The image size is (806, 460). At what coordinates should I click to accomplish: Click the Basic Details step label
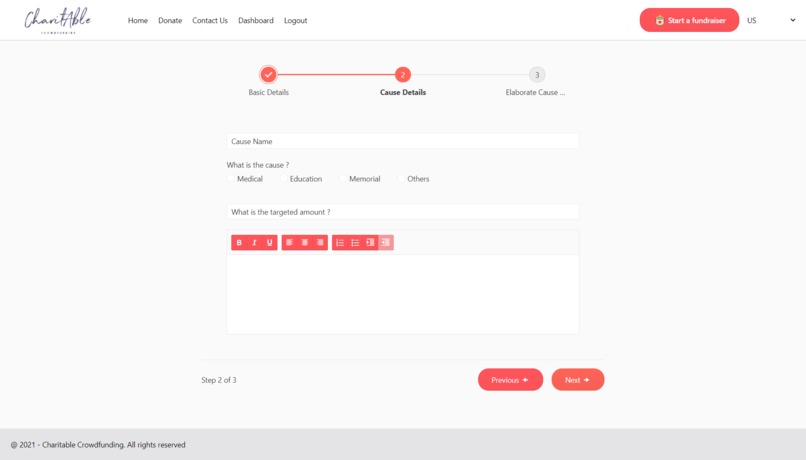coord(268,93)
